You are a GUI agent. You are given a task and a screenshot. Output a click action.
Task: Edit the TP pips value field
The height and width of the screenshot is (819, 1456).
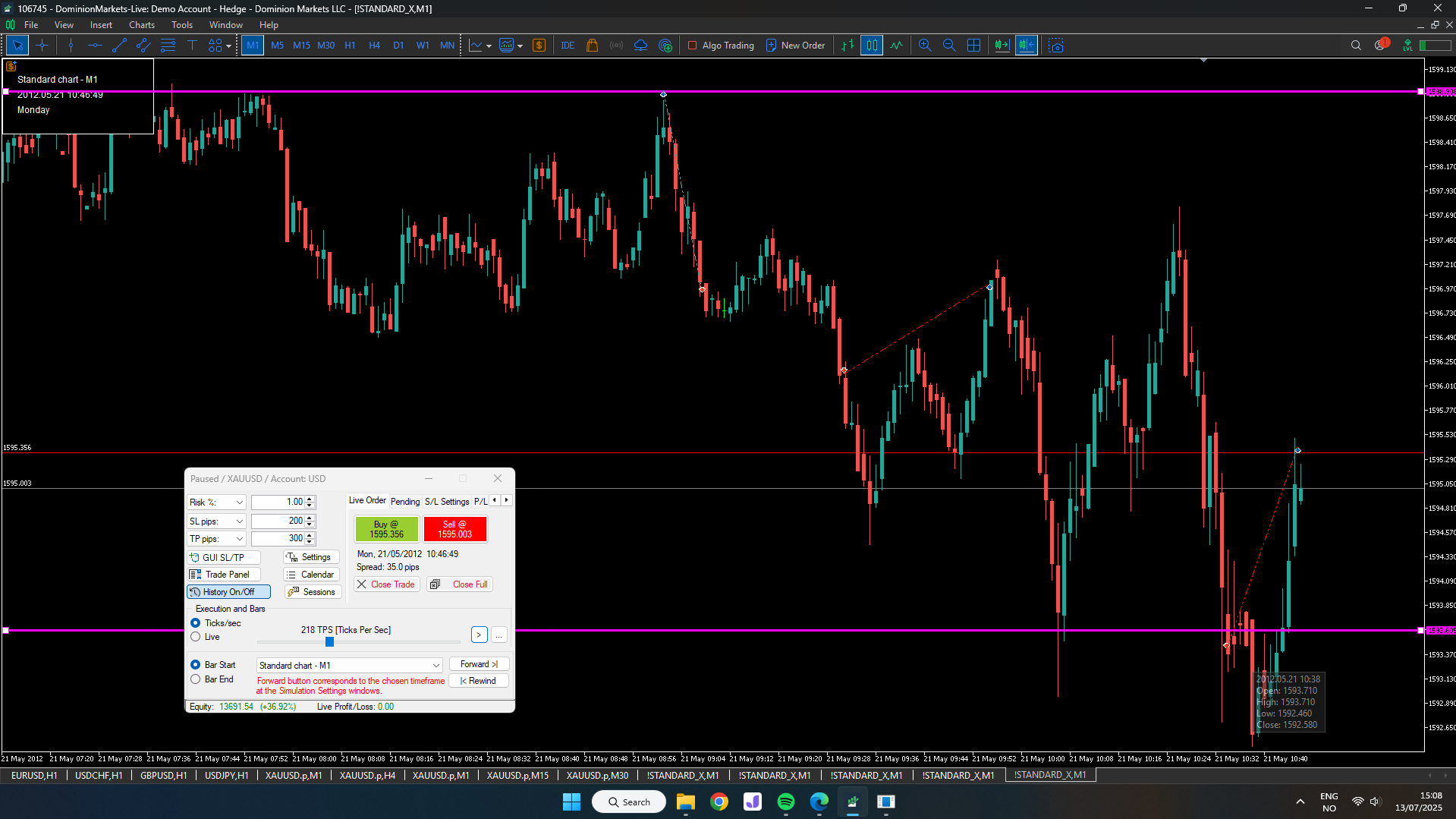(278, 539)
